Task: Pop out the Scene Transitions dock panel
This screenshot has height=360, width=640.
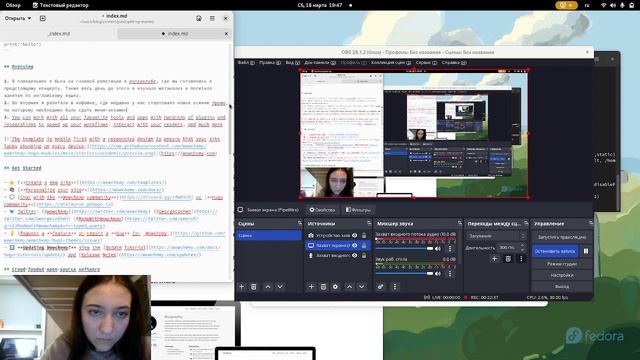Action: point(526,223)
